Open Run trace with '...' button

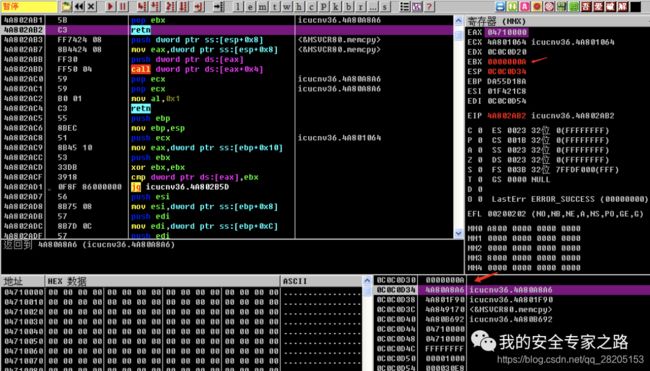[373, 6]
